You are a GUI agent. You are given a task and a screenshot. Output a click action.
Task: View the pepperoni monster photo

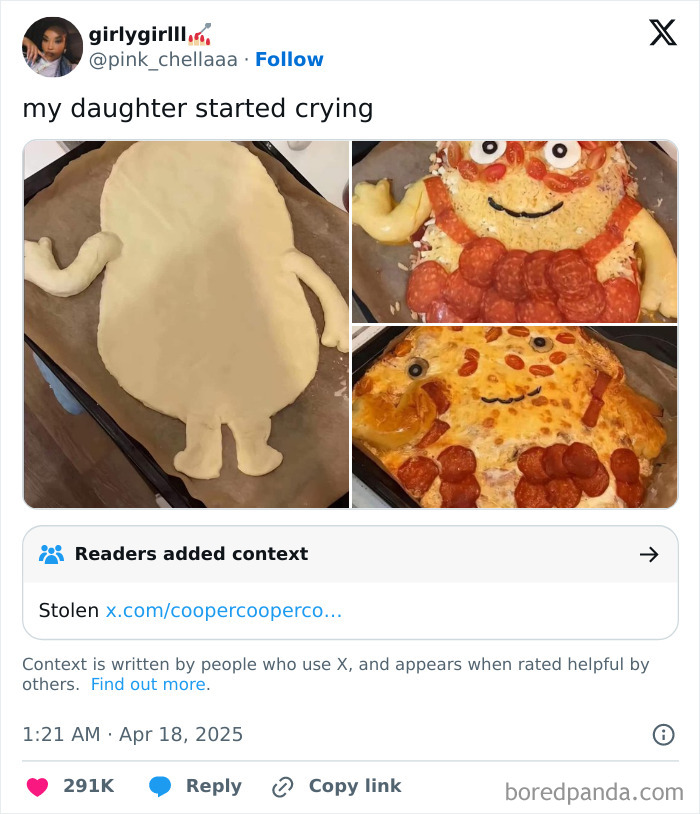(515, 232)
